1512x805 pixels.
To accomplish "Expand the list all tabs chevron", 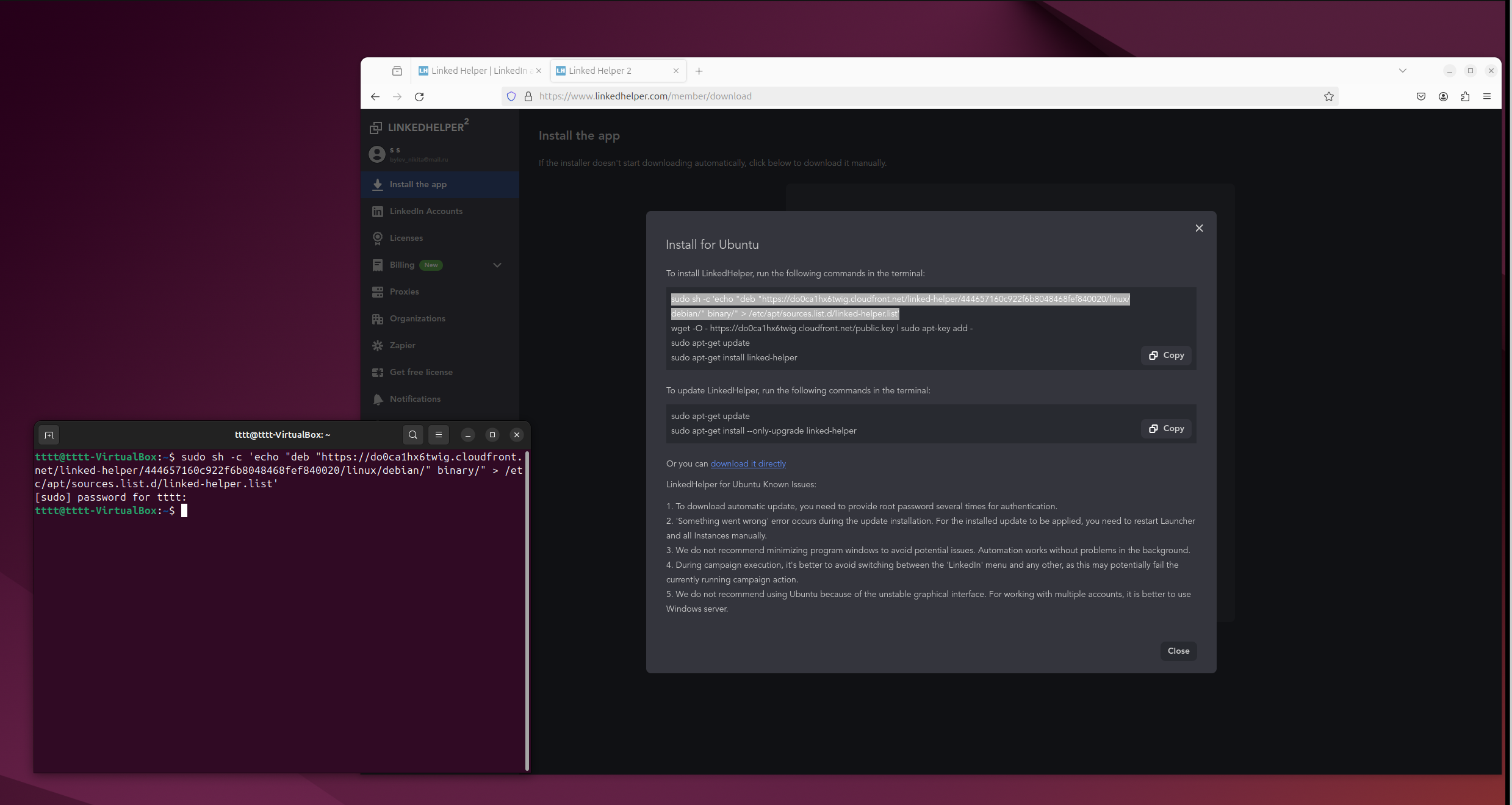I will tap(1403, 71).
